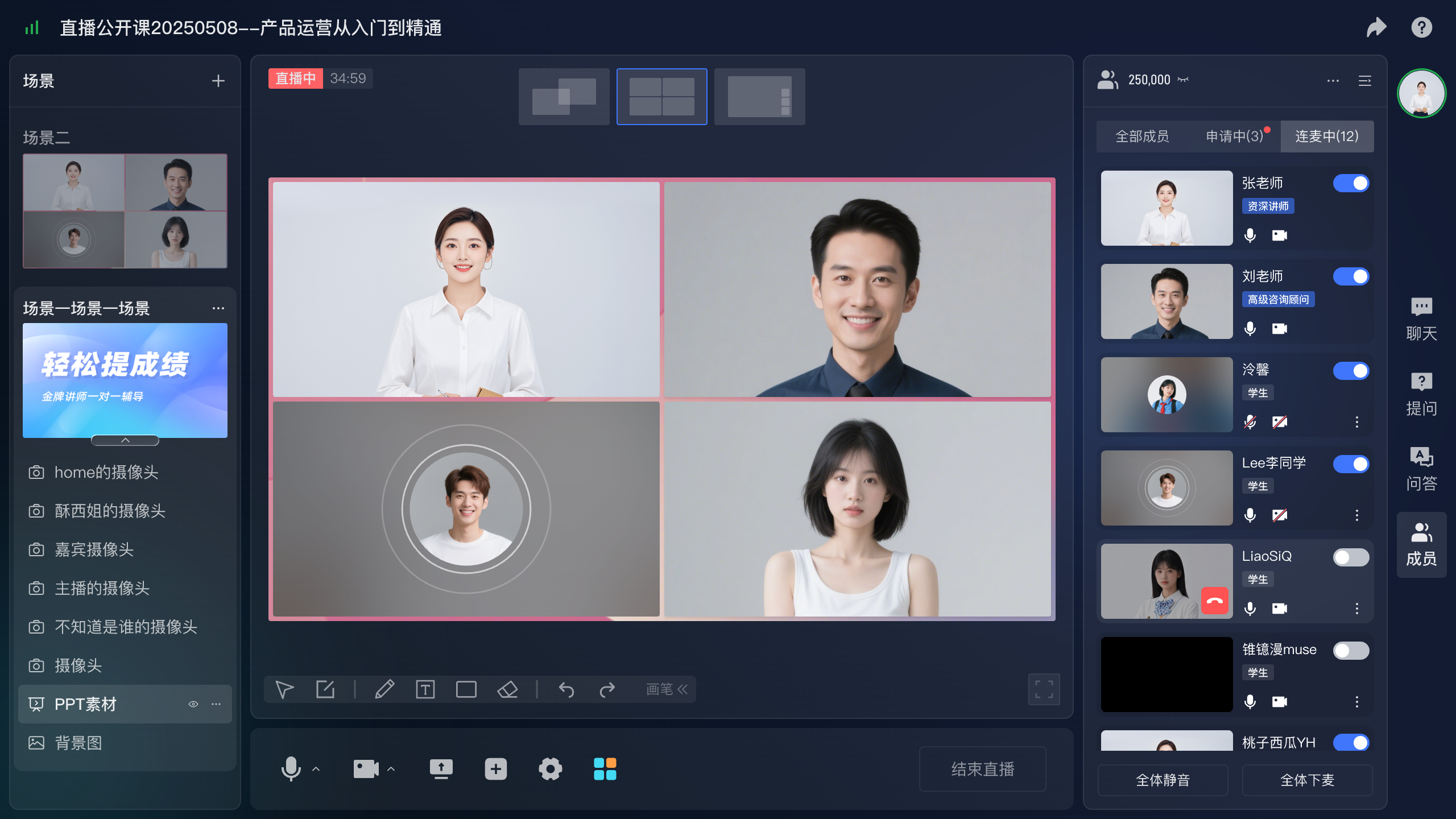The width and height of the screenshot is (1456, 819).
Task: Open the colorful apps grid icon
Action: (x=605, y=769)
